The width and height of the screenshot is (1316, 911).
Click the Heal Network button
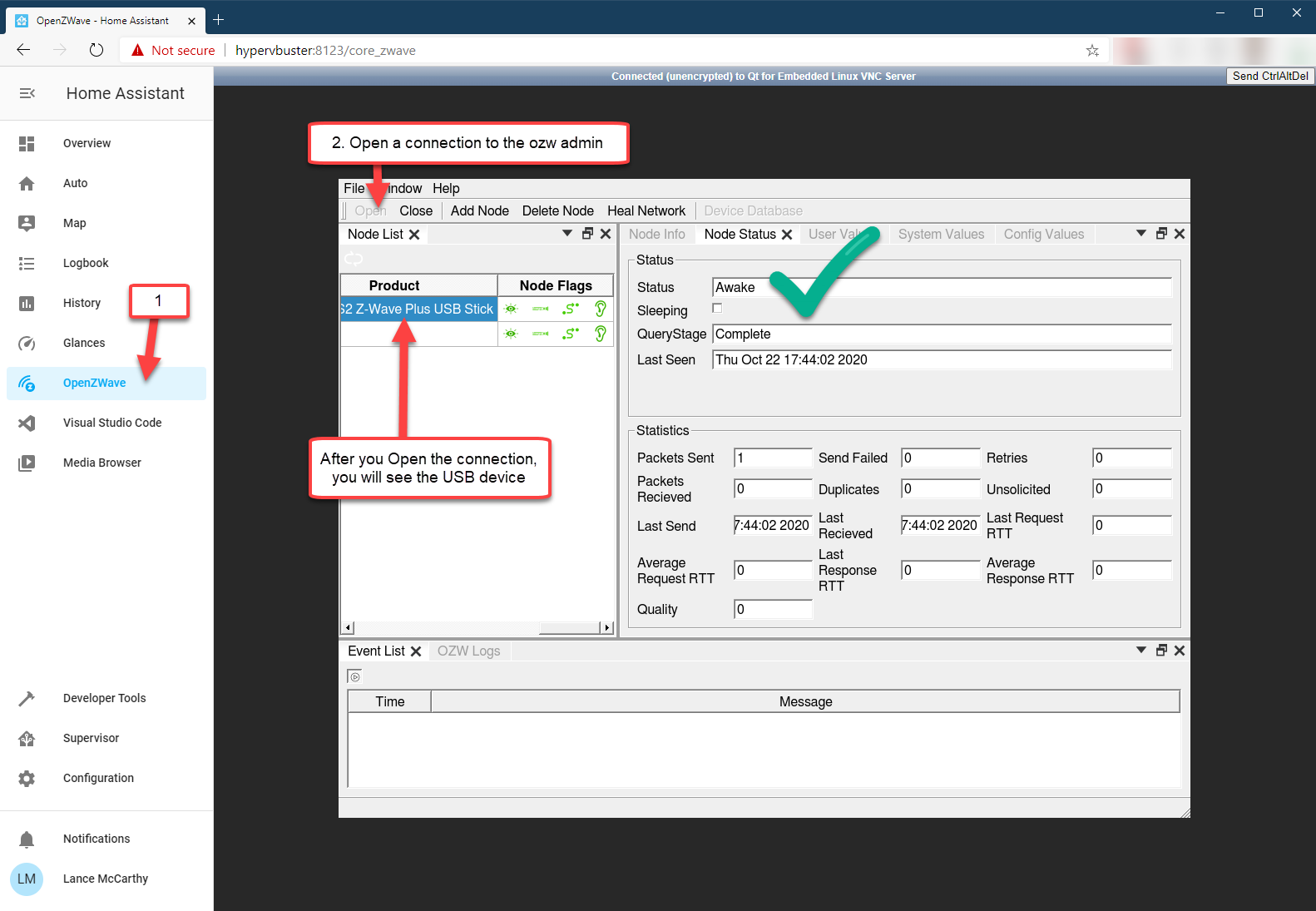click(646, 210)
